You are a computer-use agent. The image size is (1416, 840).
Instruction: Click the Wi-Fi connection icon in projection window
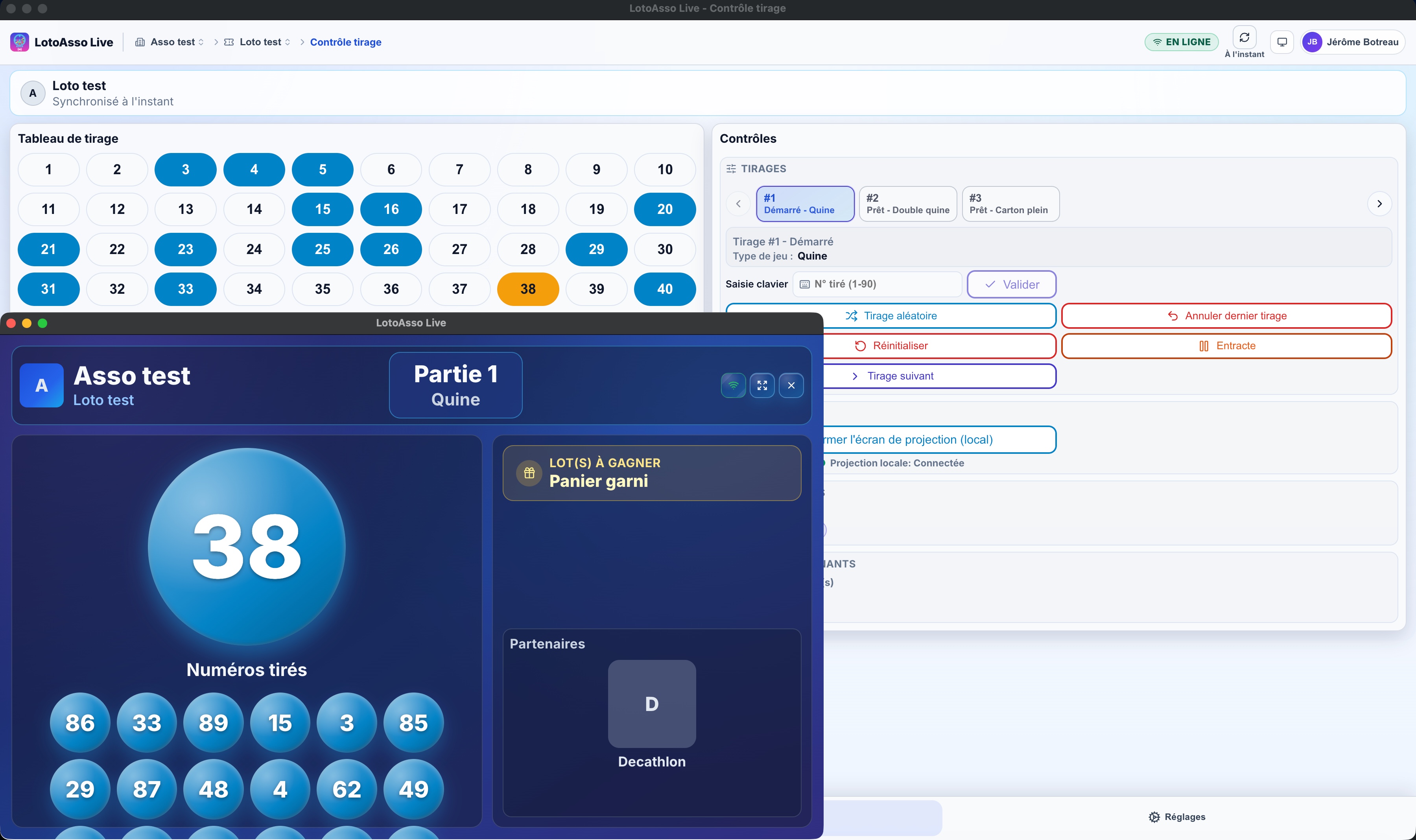click(x=734, y=385)
